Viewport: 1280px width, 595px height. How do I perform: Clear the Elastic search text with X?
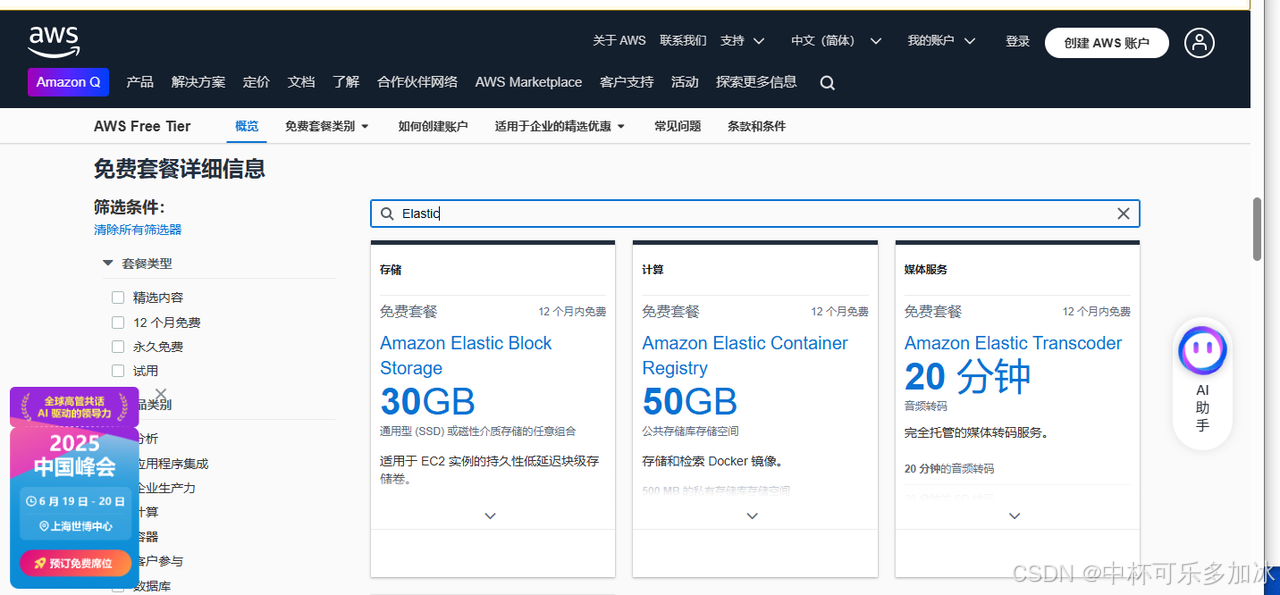coord(1123,214)
